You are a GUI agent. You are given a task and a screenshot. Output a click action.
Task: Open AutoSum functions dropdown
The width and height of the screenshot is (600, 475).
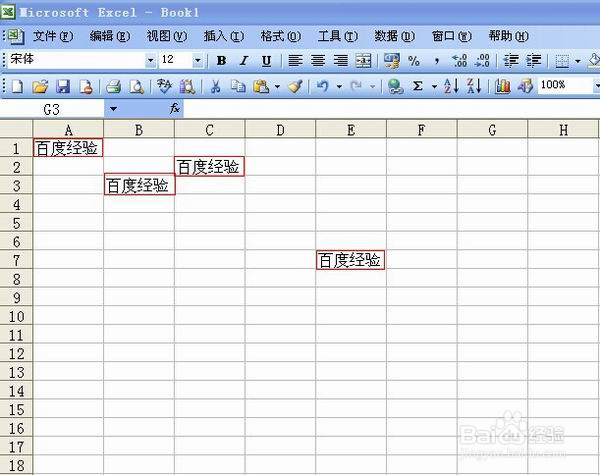pyautogui.click(x=434, y=86)
